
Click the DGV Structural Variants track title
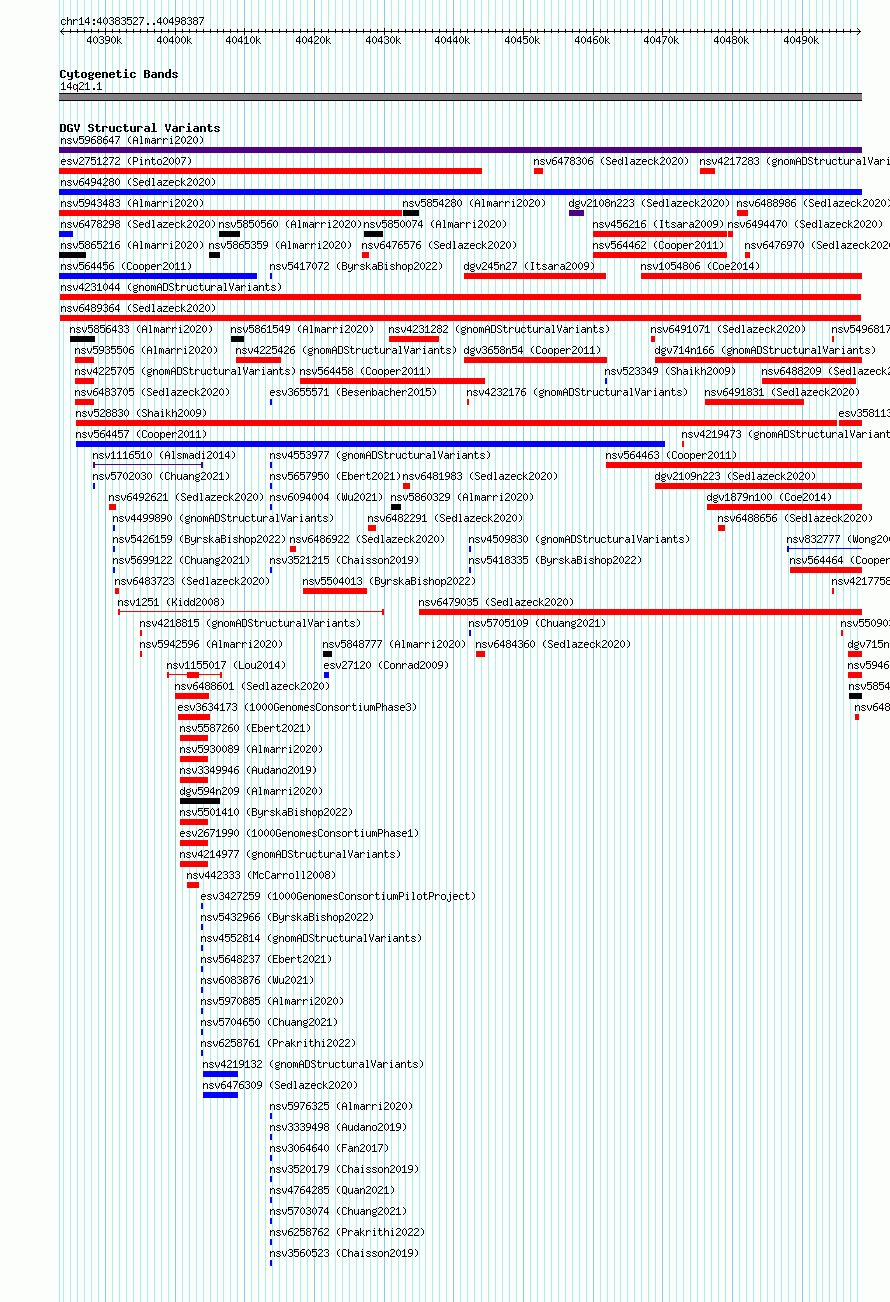tap(139, 128)
